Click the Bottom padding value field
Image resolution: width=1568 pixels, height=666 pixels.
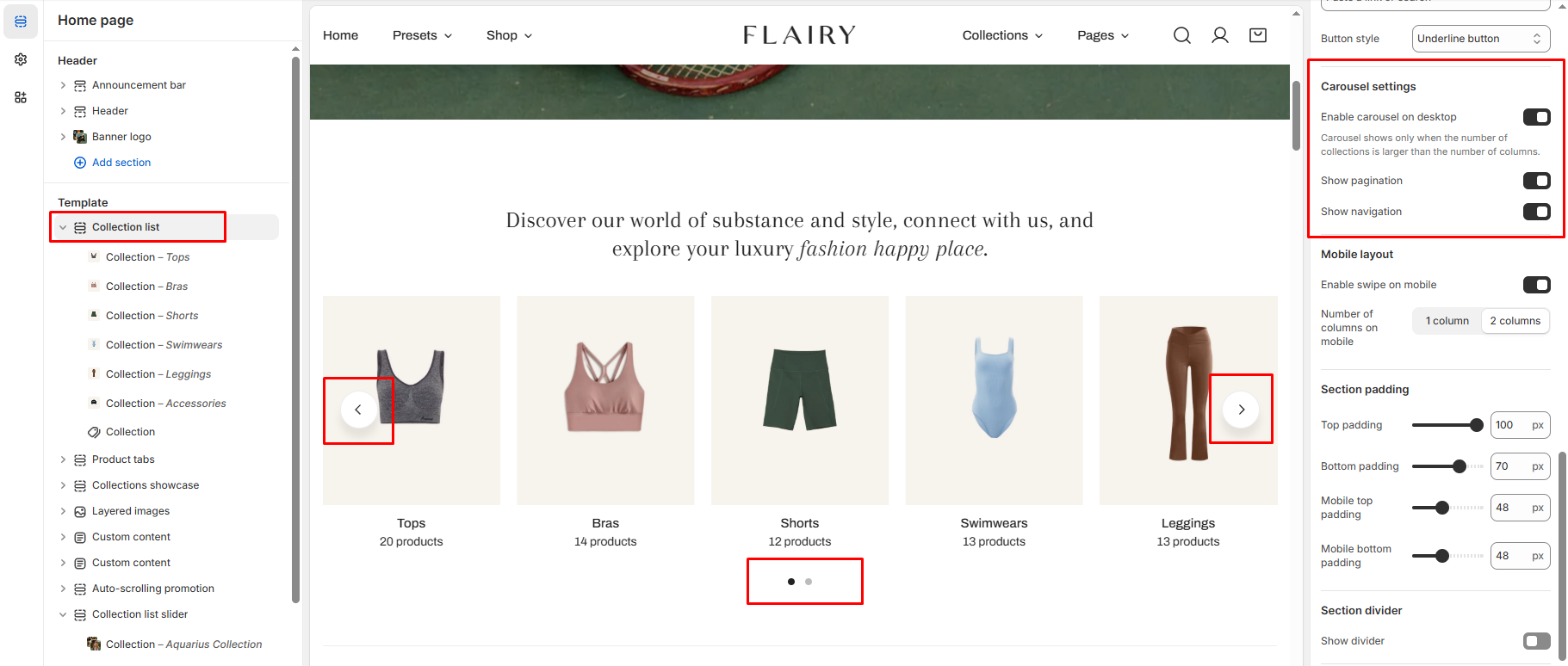pyautogui.click(x=1520, y=466)
